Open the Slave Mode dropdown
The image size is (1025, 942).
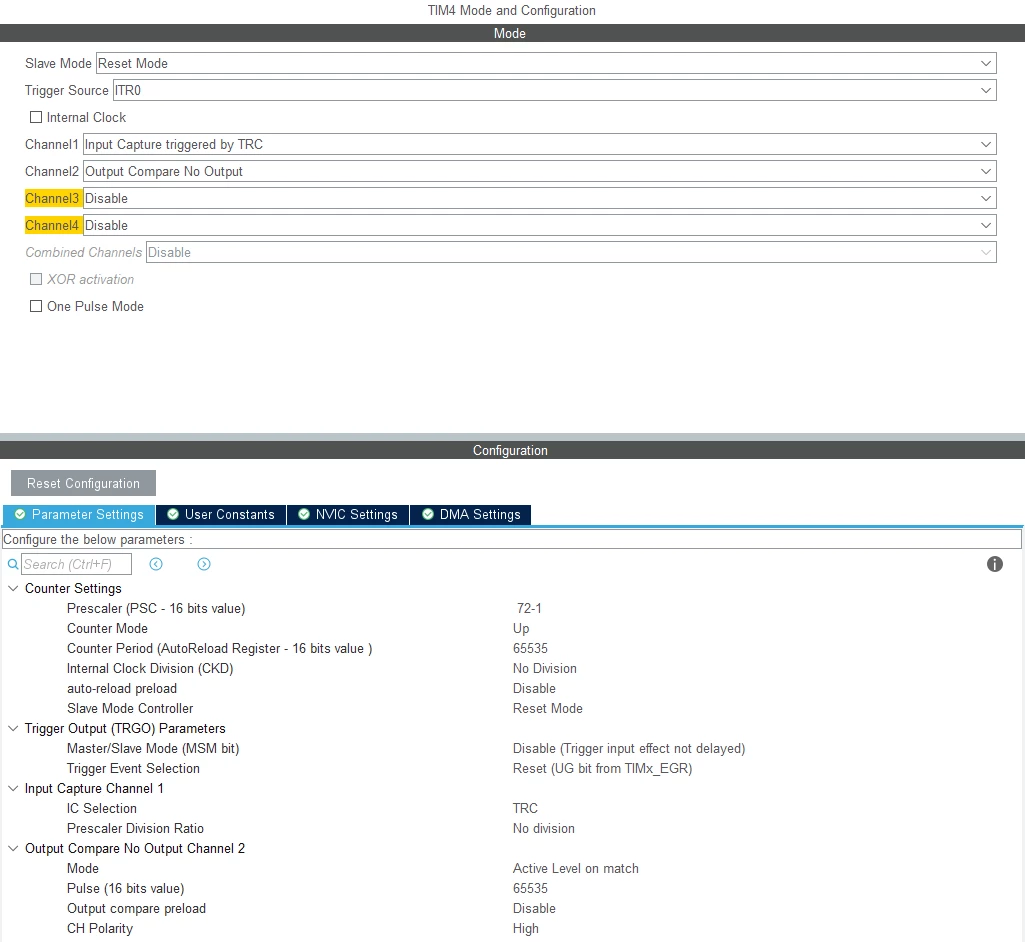tap(546, 63)
